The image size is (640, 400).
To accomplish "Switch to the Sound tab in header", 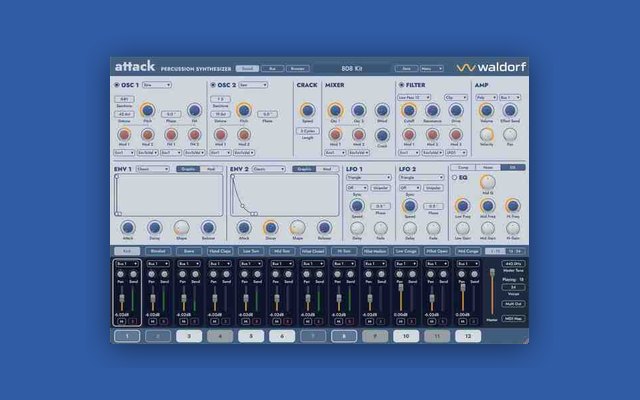I will 247,69.
